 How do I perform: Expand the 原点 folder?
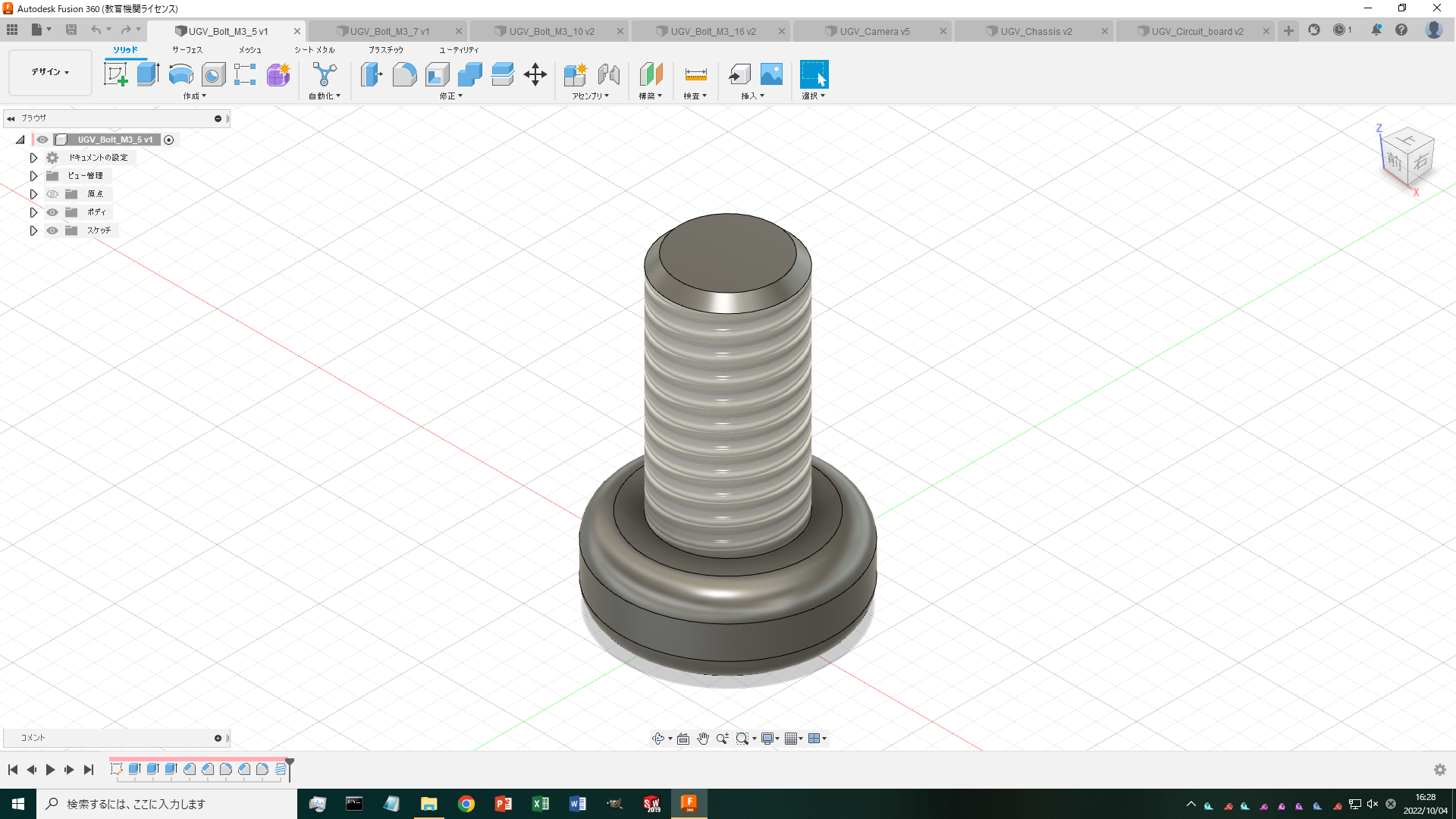33,194
